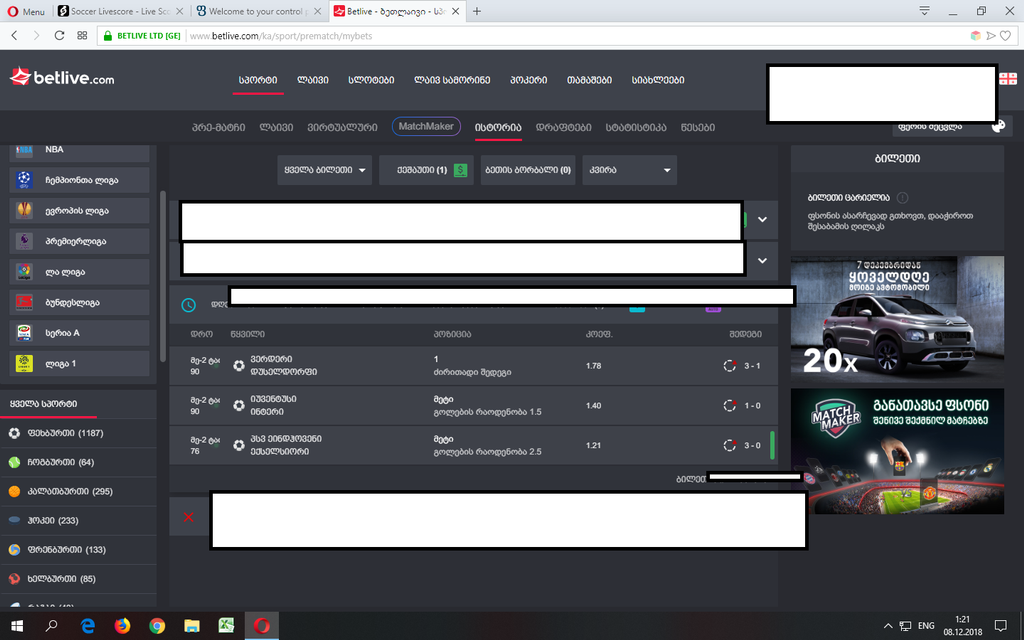Click the hockey puck icon next to ჰოკეი (233)

pos(14,520)
